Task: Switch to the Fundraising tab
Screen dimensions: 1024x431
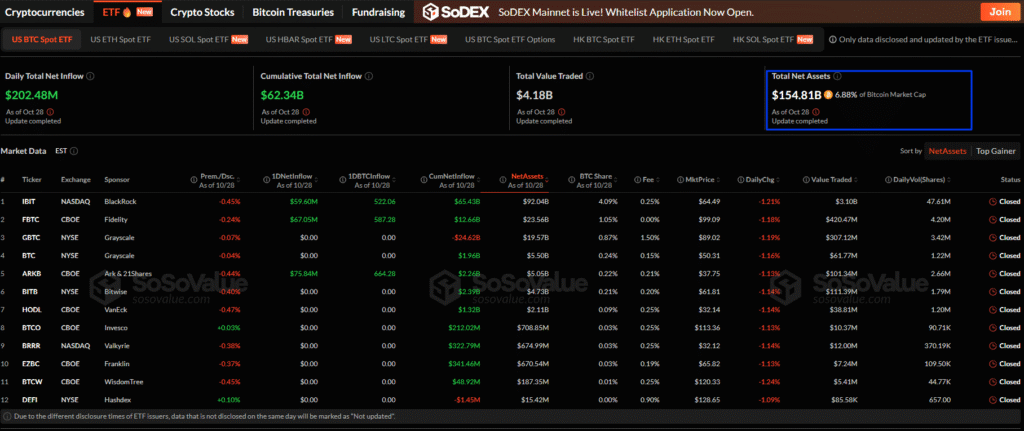Action: click(377, 12)
